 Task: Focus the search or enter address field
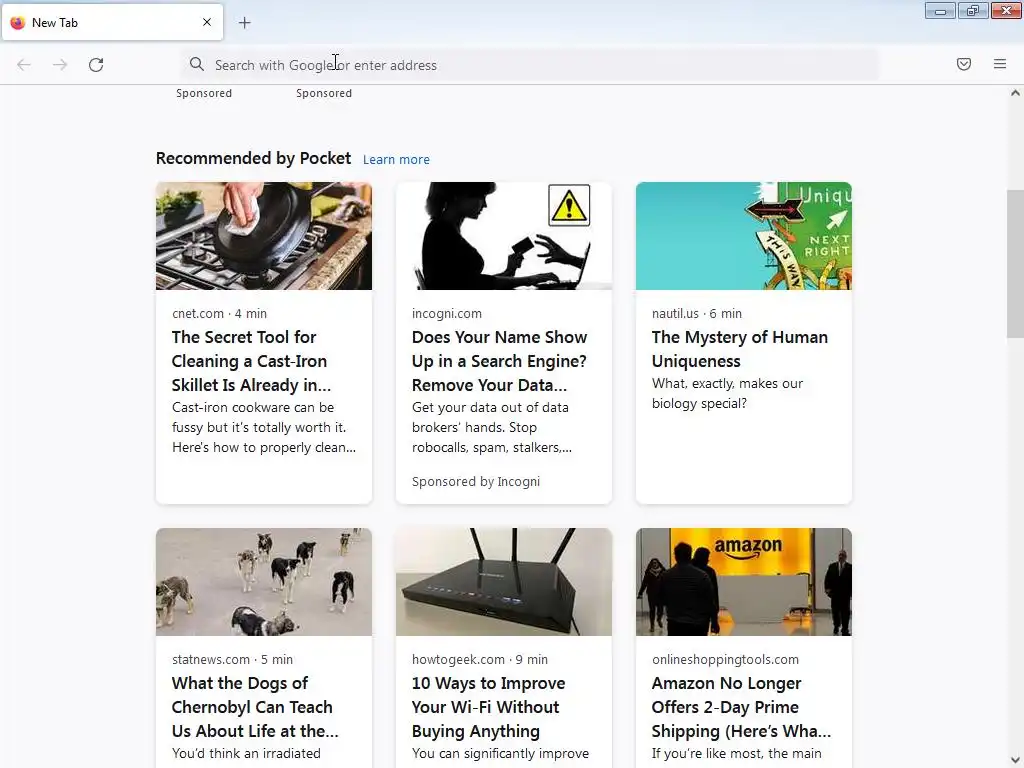point(530,65)
